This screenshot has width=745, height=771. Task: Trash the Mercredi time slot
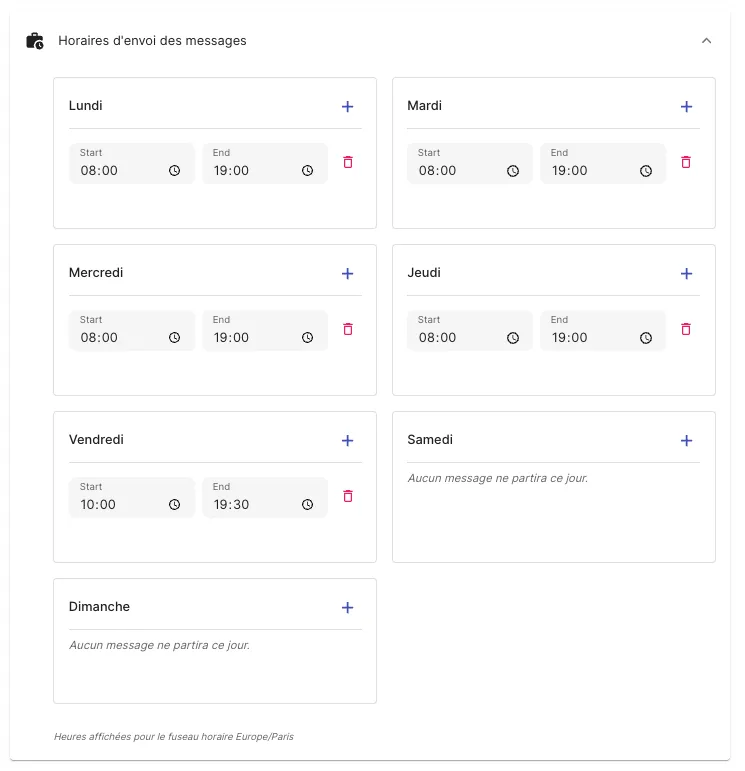coord(348,329)
